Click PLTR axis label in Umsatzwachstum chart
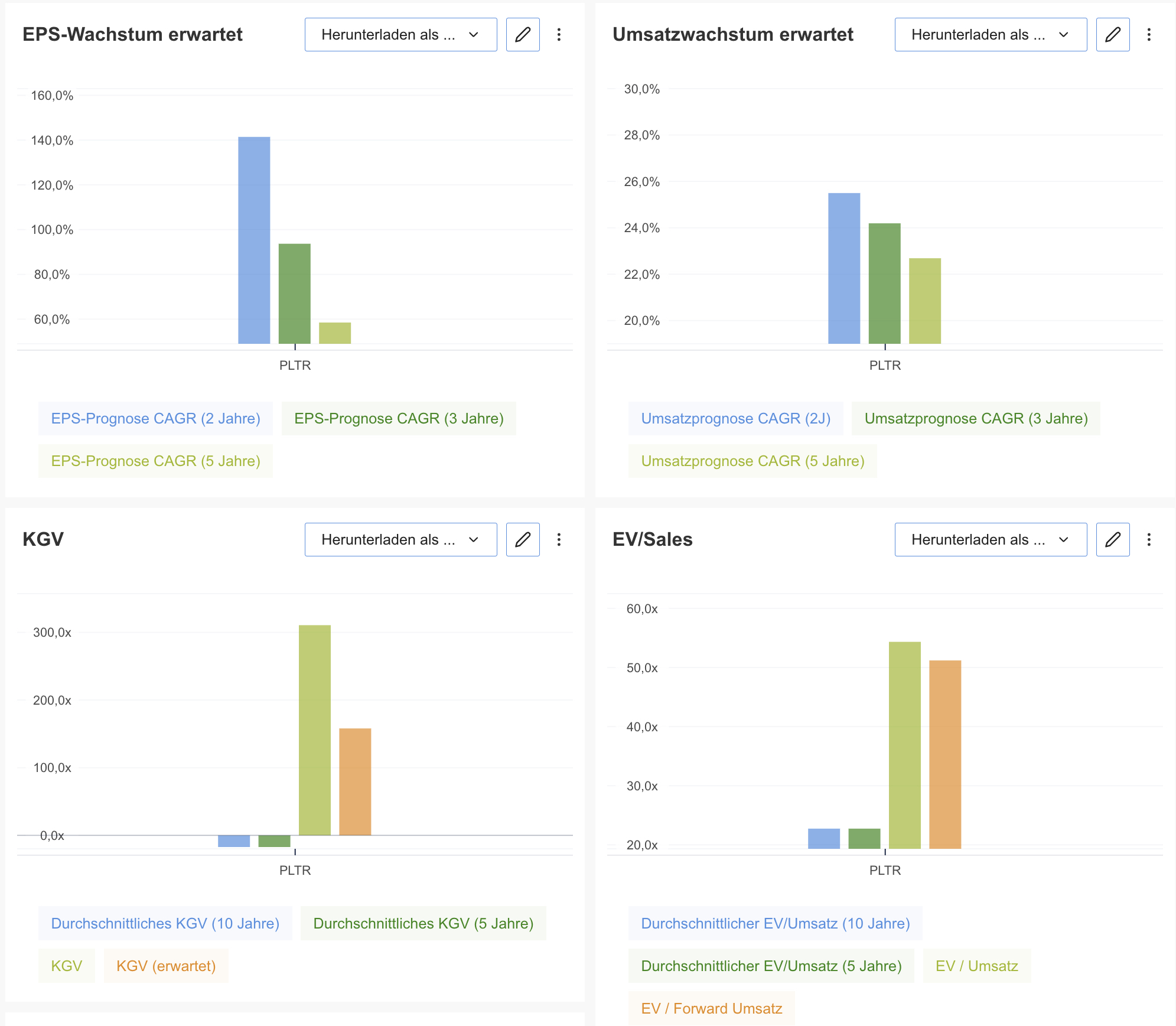This screenshot has width=1176, height=1026. (x=885, y=366)
